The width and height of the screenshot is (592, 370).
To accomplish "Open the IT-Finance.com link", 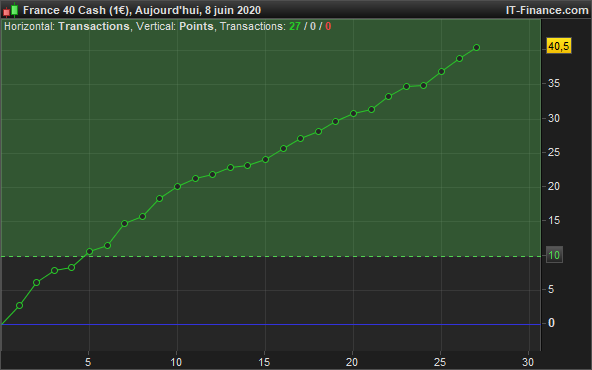I will 547,10.
